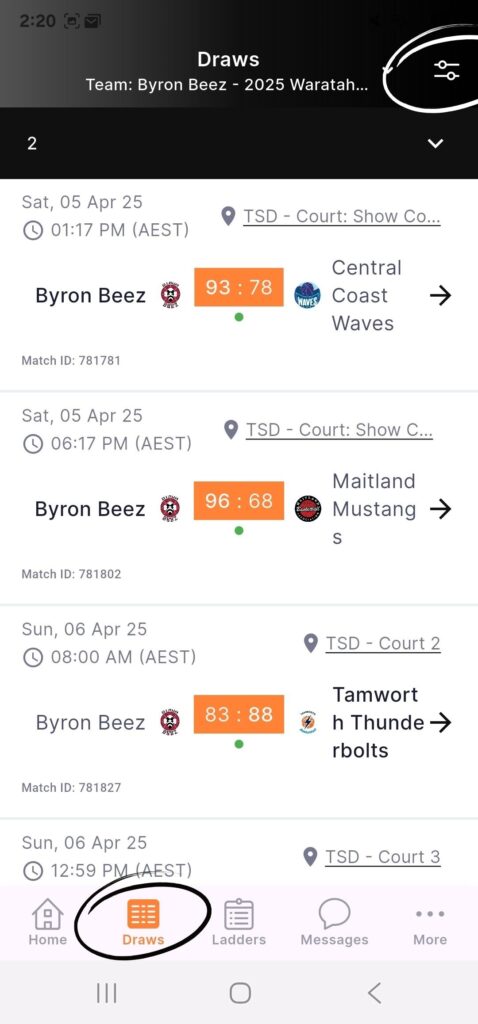This screenshot has width=478, height=1024.
Task: Tap the 83 : 88 score box
Action: coord(239,714)
